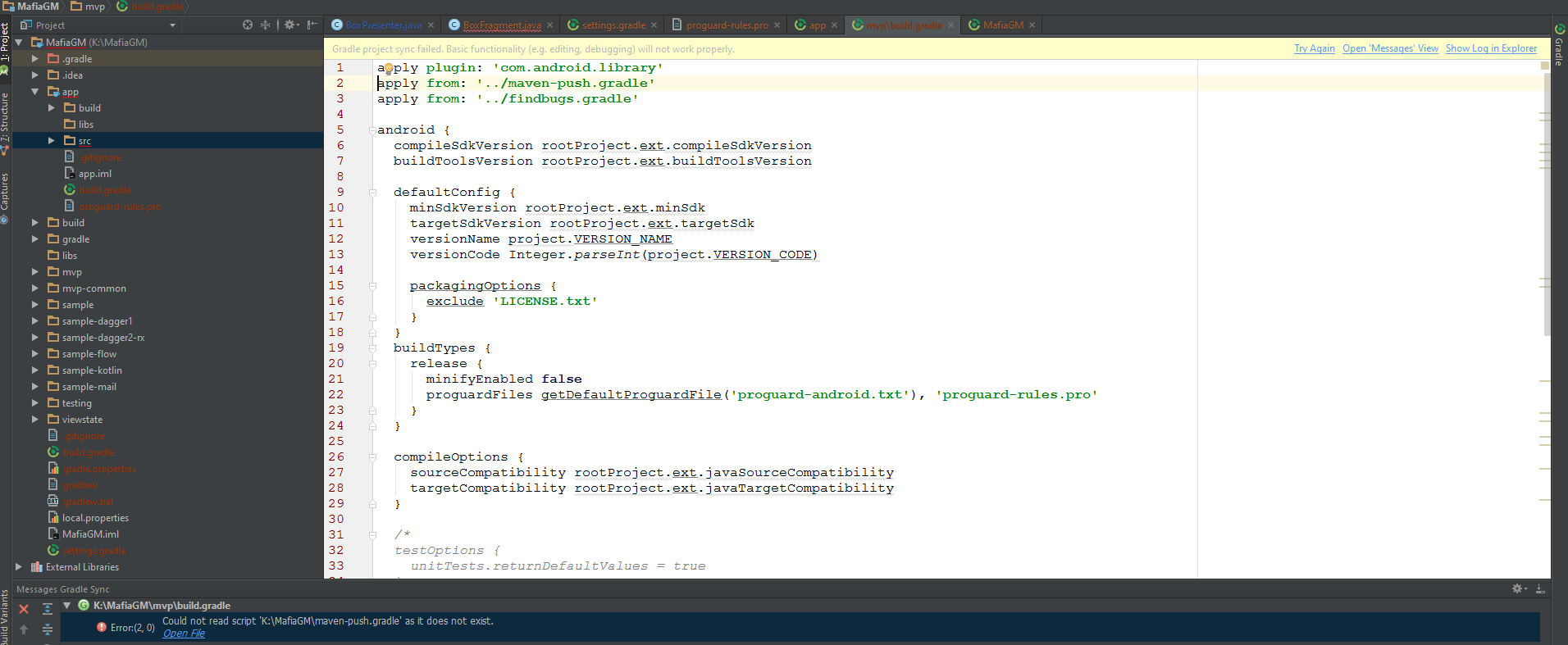The image size is (1568, 645).
Task: Click the Messages panel hide/pin icon
Action: 1540,588
